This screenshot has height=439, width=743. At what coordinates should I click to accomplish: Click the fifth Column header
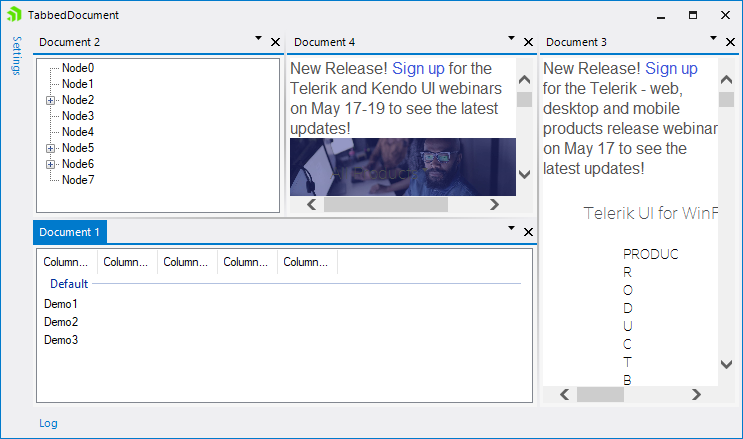[307, 262]
